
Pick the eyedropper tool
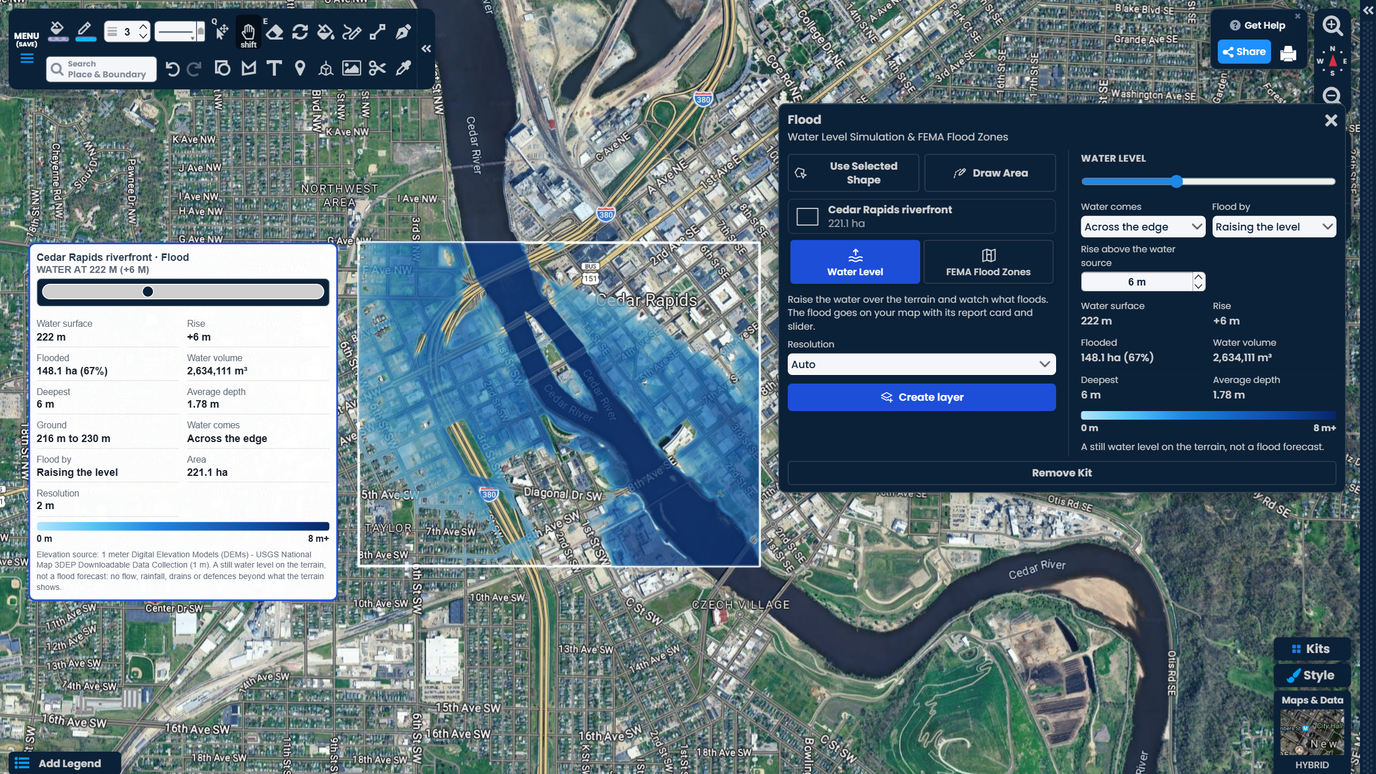click(404, 68)
